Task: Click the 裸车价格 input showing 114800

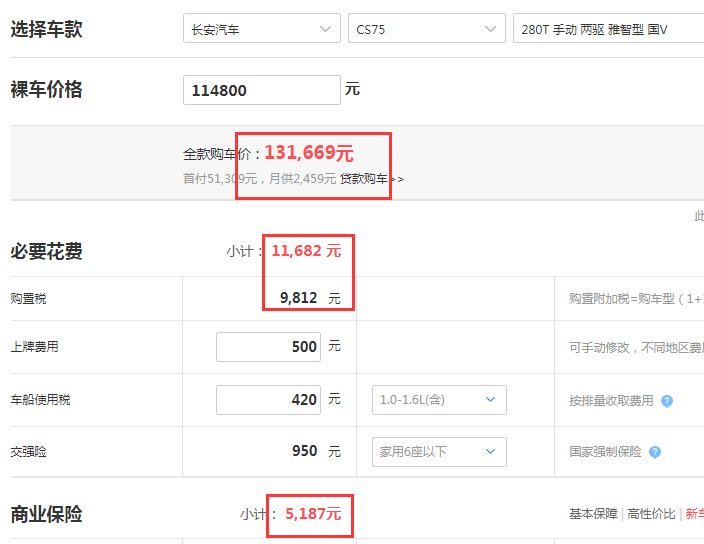Action: (262, 90)
